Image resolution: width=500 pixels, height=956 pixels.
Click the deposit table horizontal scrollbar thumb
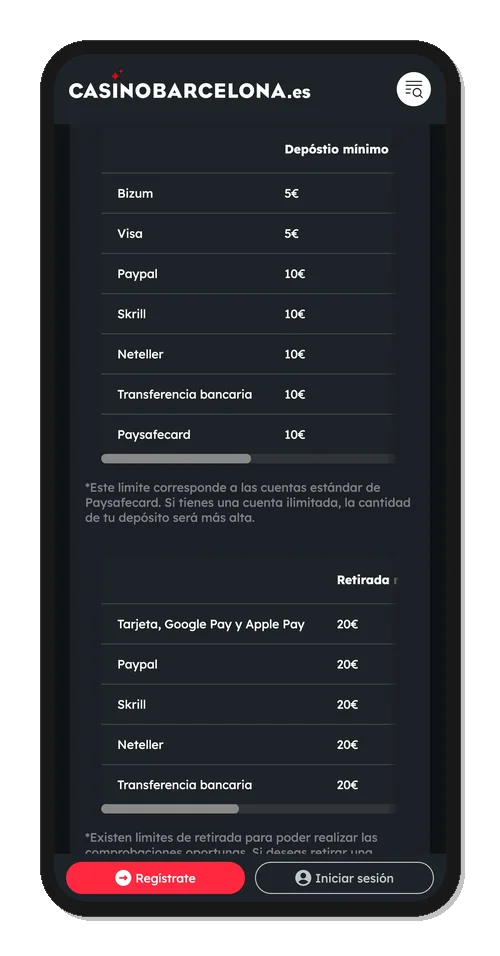[x=176, y=458]
